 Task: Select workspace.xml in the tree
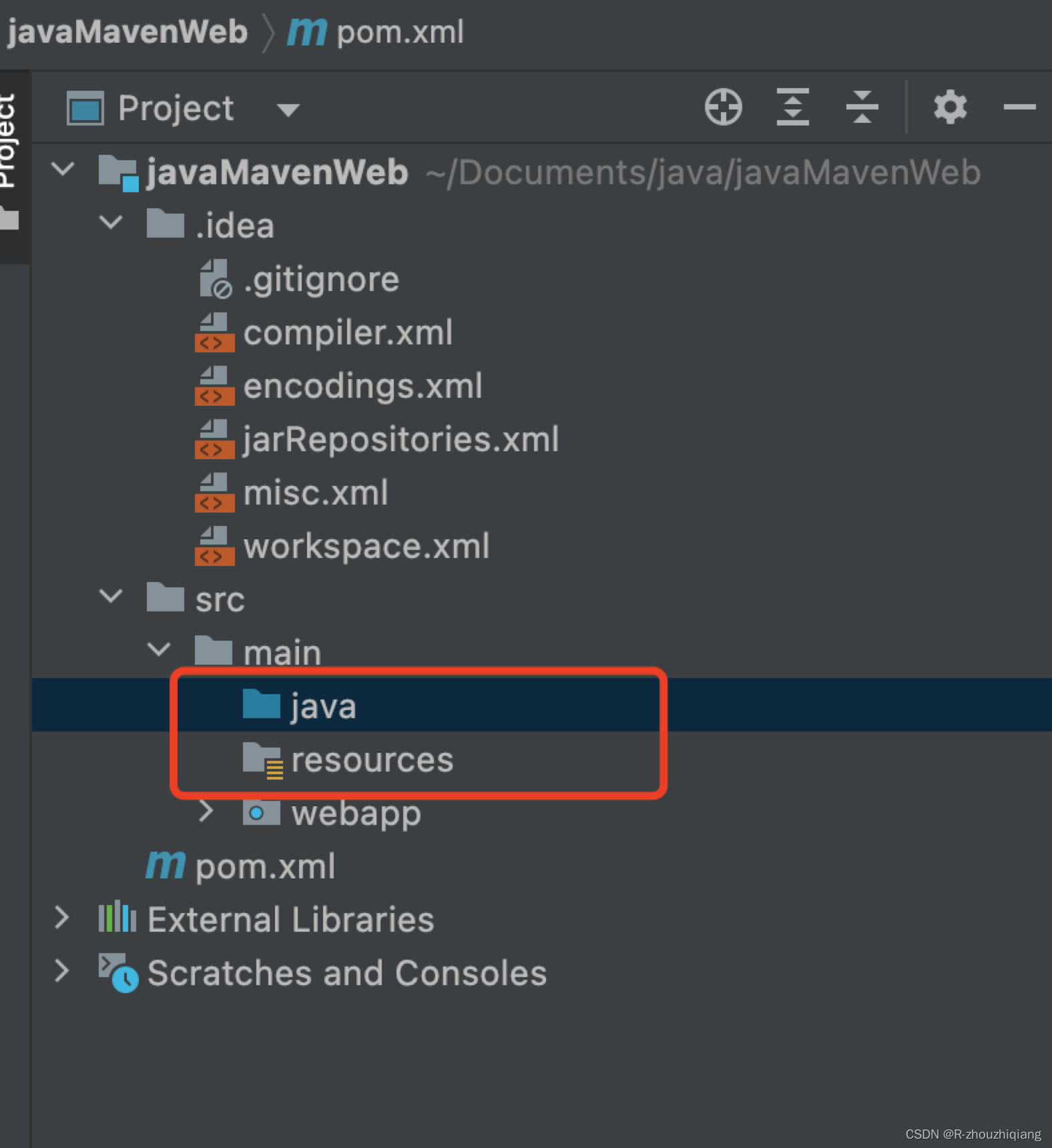pyautogui.click(x=366, y=547)
